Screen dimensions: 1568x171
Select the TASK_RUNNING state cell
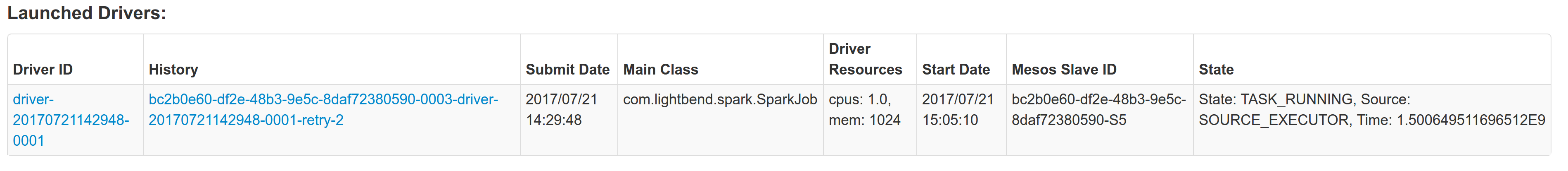[x=1372, y=120]
